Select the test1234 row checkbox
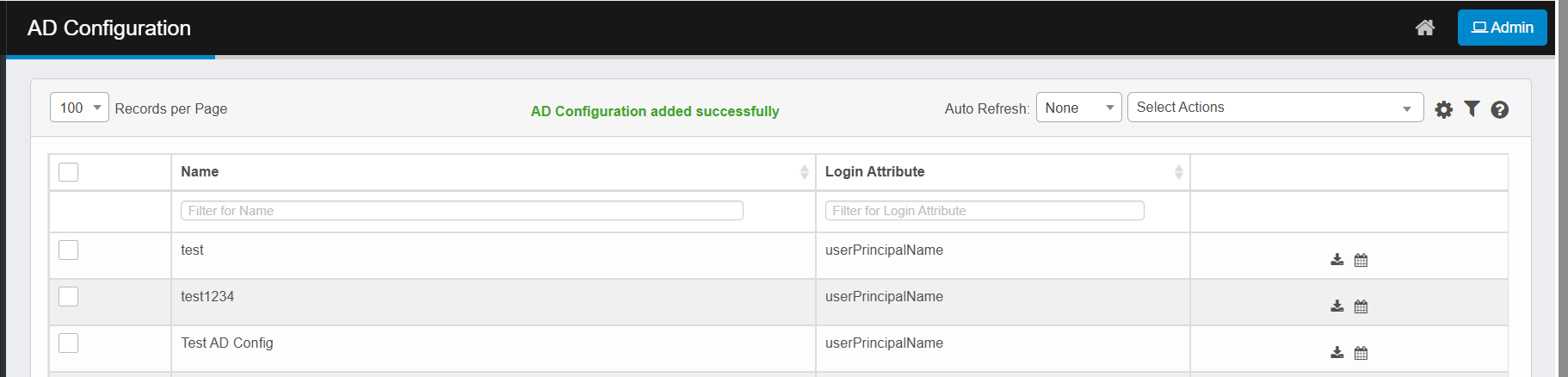Image resolution: width=1568 pixels, height=377 pixels. click(69, 296)
